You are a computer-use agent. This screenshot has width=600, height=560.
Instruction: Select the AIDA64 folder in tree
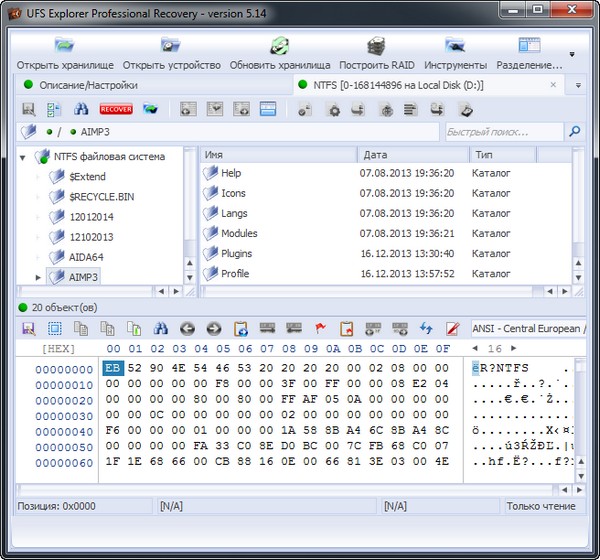coord(87,257)
